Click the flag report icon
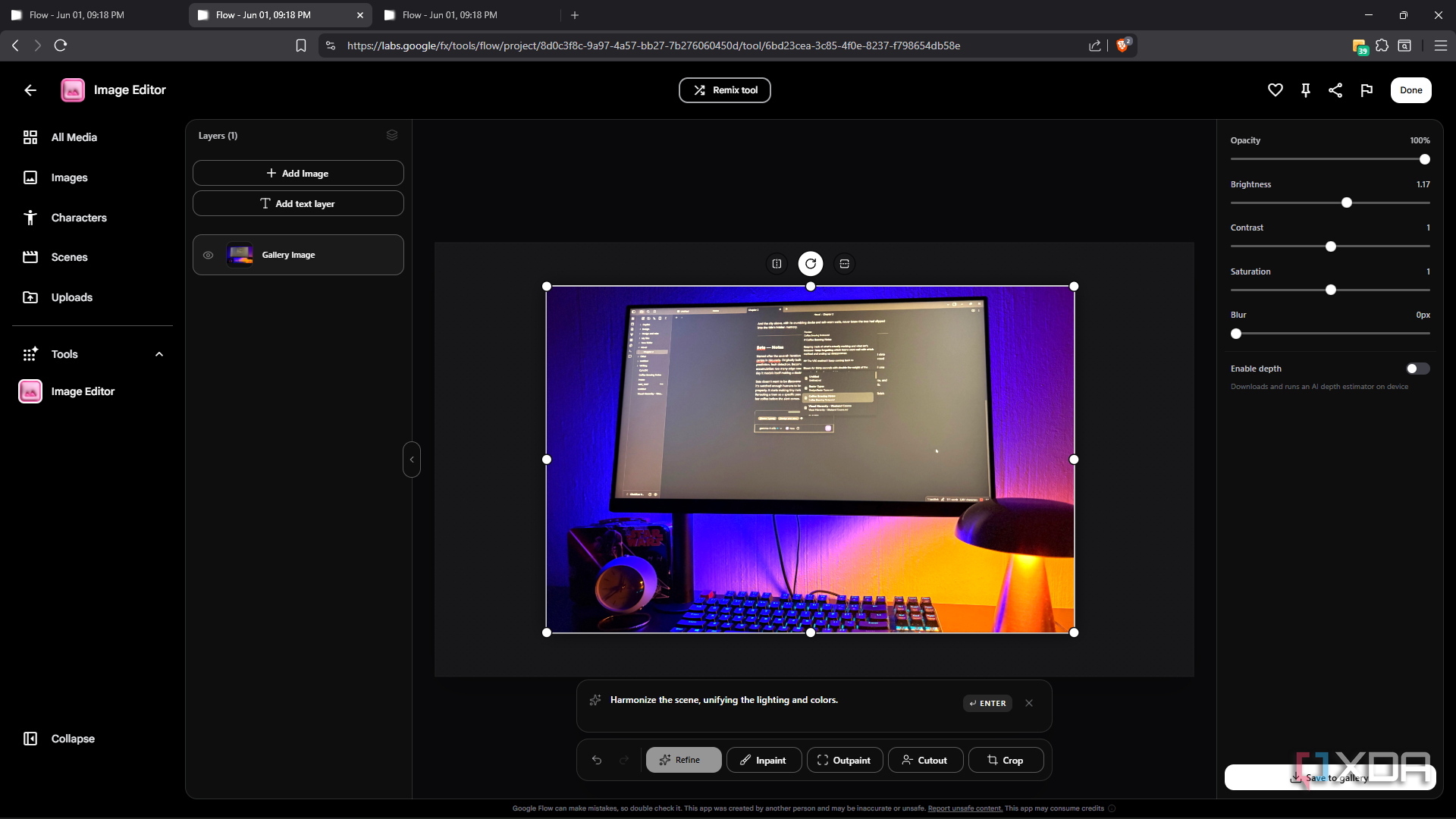Viewport: 1456px width, 819px height. 1367,90
